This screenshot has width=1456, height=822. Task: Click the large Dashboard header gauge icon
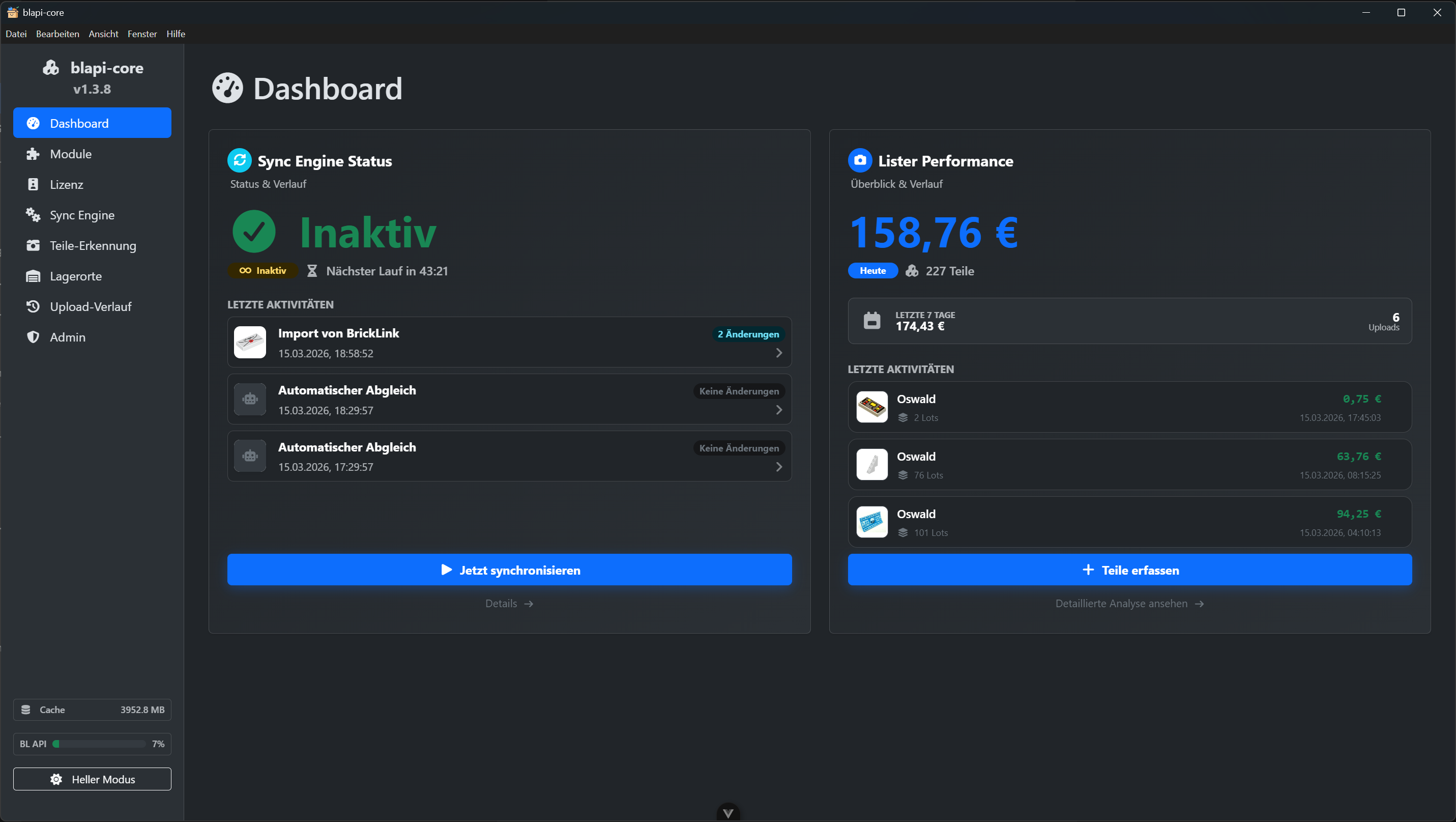tap(227, 88)
